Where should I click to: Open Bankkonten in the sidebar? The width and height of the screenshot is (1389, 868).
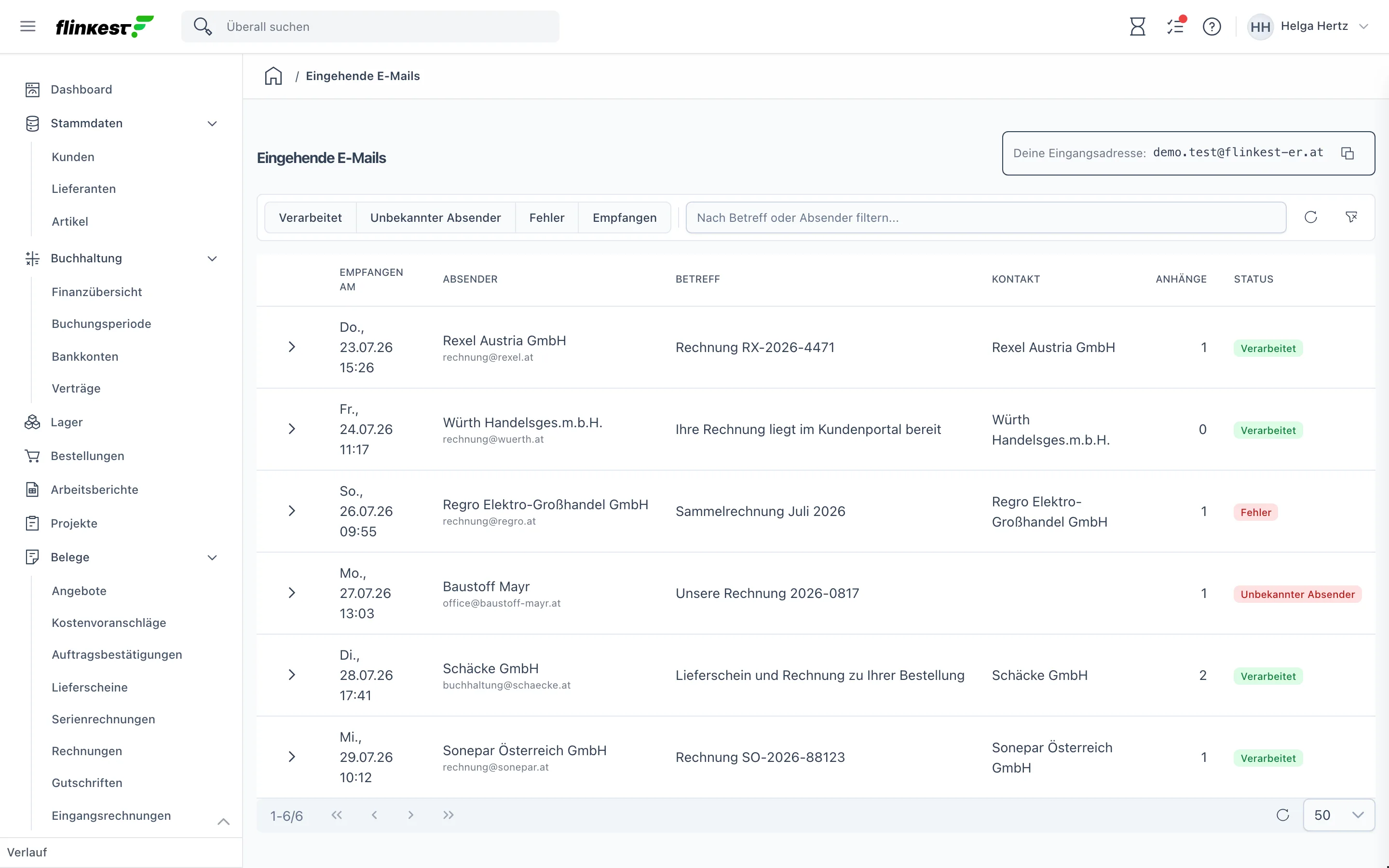tap(85, 356)
